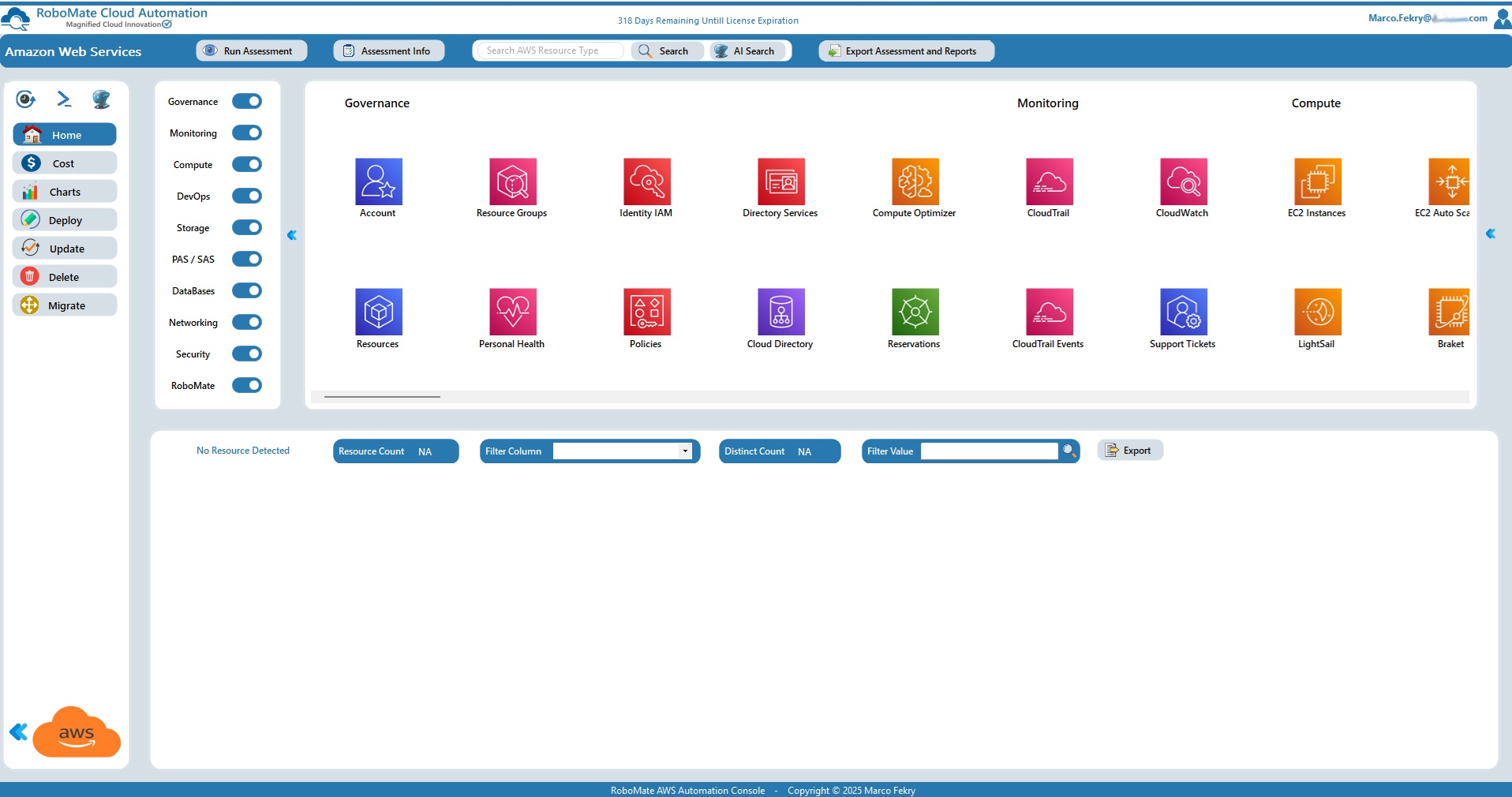Open the terminal prompt icon in sidebar
The height and width of the screenshot is (797, 1512).
[64, 99]
